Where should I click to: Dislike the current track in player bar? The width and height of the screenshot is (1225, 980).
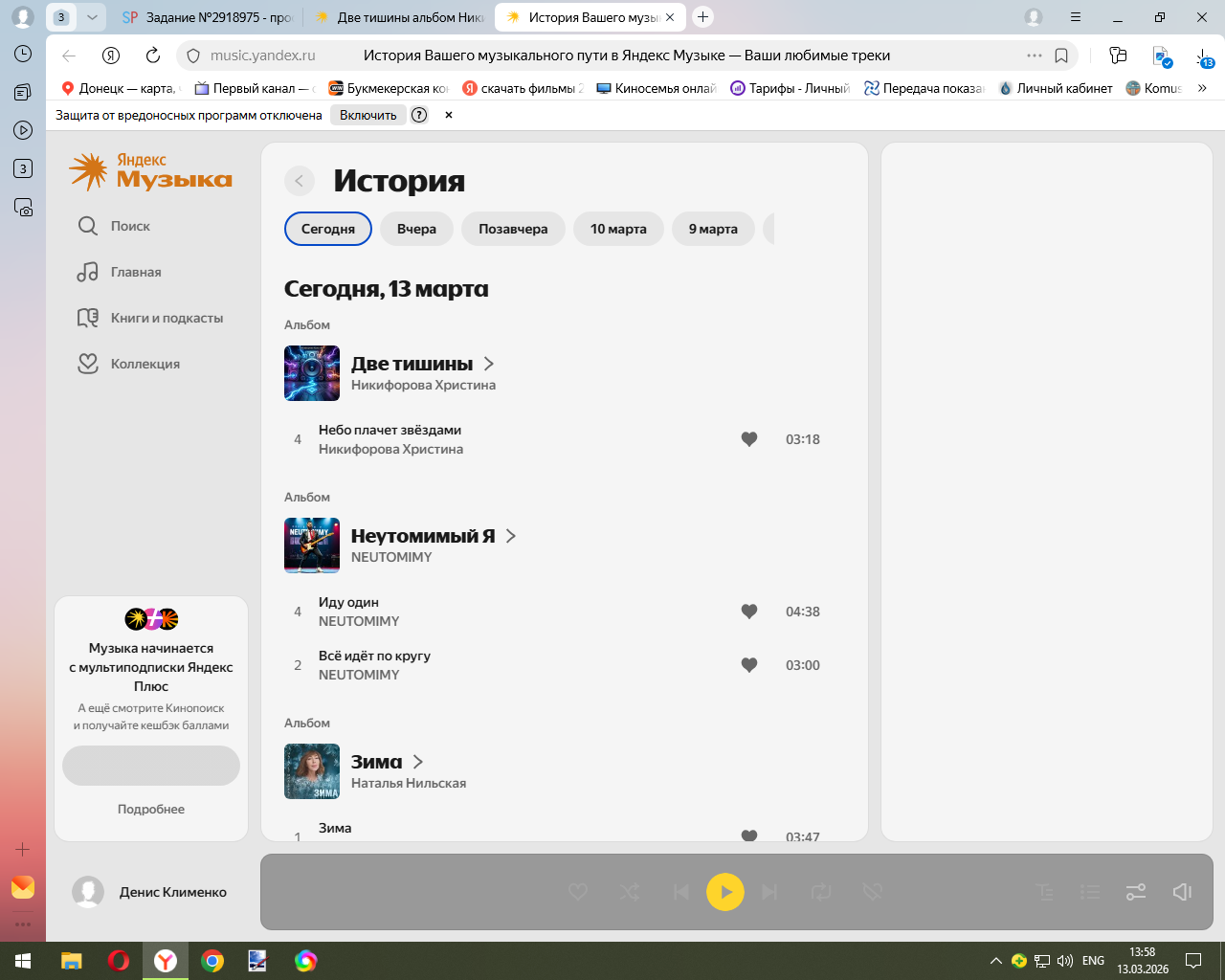[x=872, y=892]
